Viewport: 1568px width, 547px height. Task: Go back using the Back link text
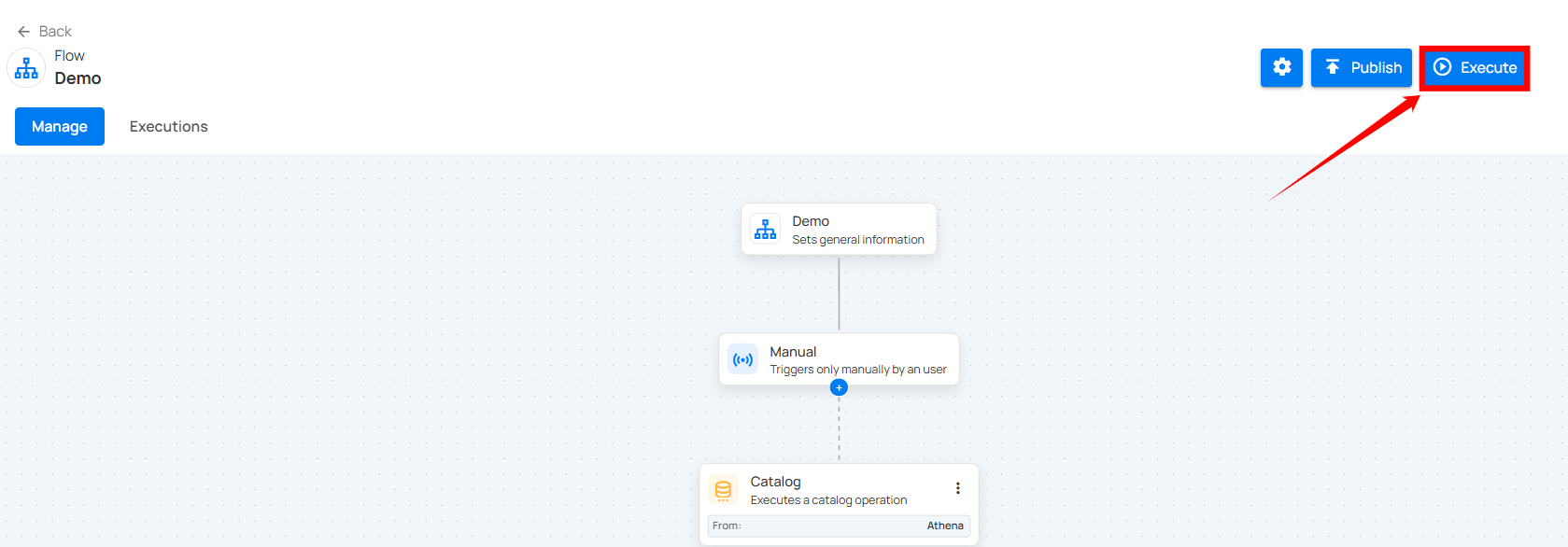tap(55, 32)
